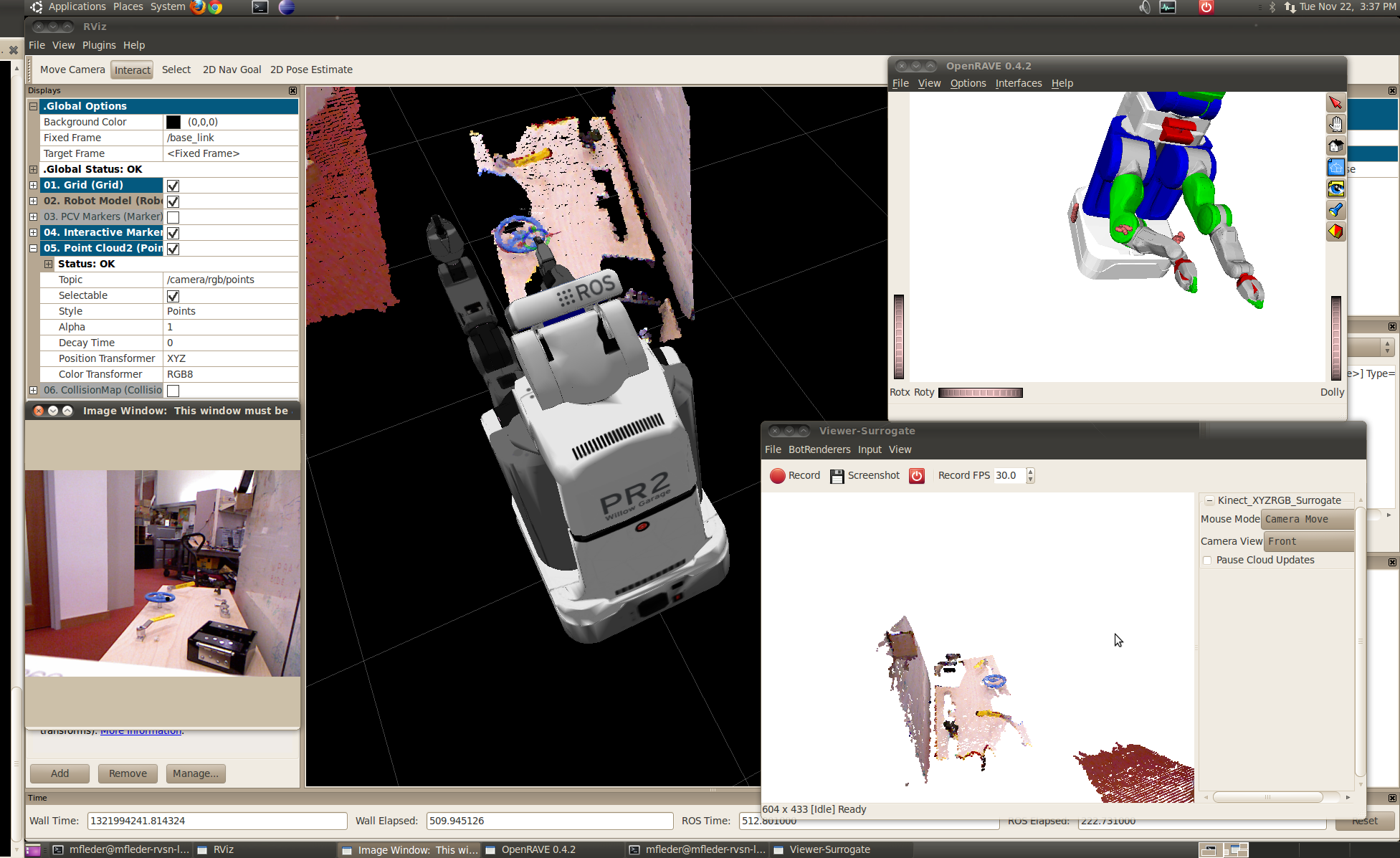Click the Remove display button

pyautogui.click(x=128, y=773)
